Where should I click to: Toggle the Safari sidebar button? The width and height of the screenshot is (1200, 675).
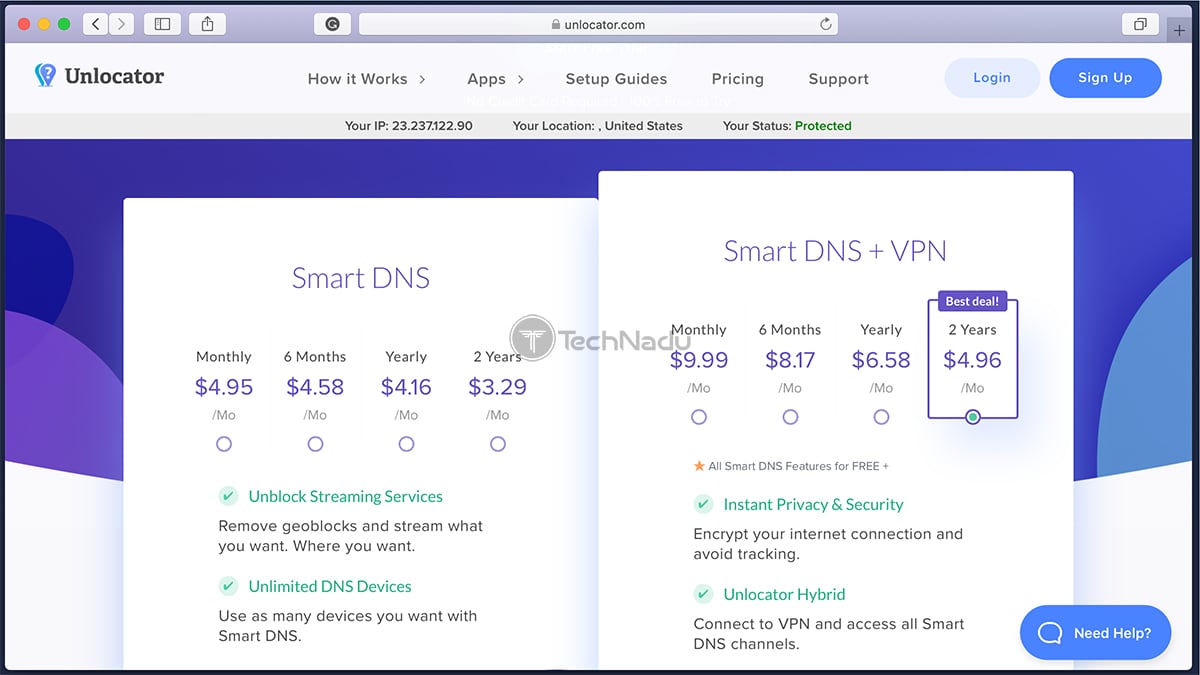pos(162,24)
